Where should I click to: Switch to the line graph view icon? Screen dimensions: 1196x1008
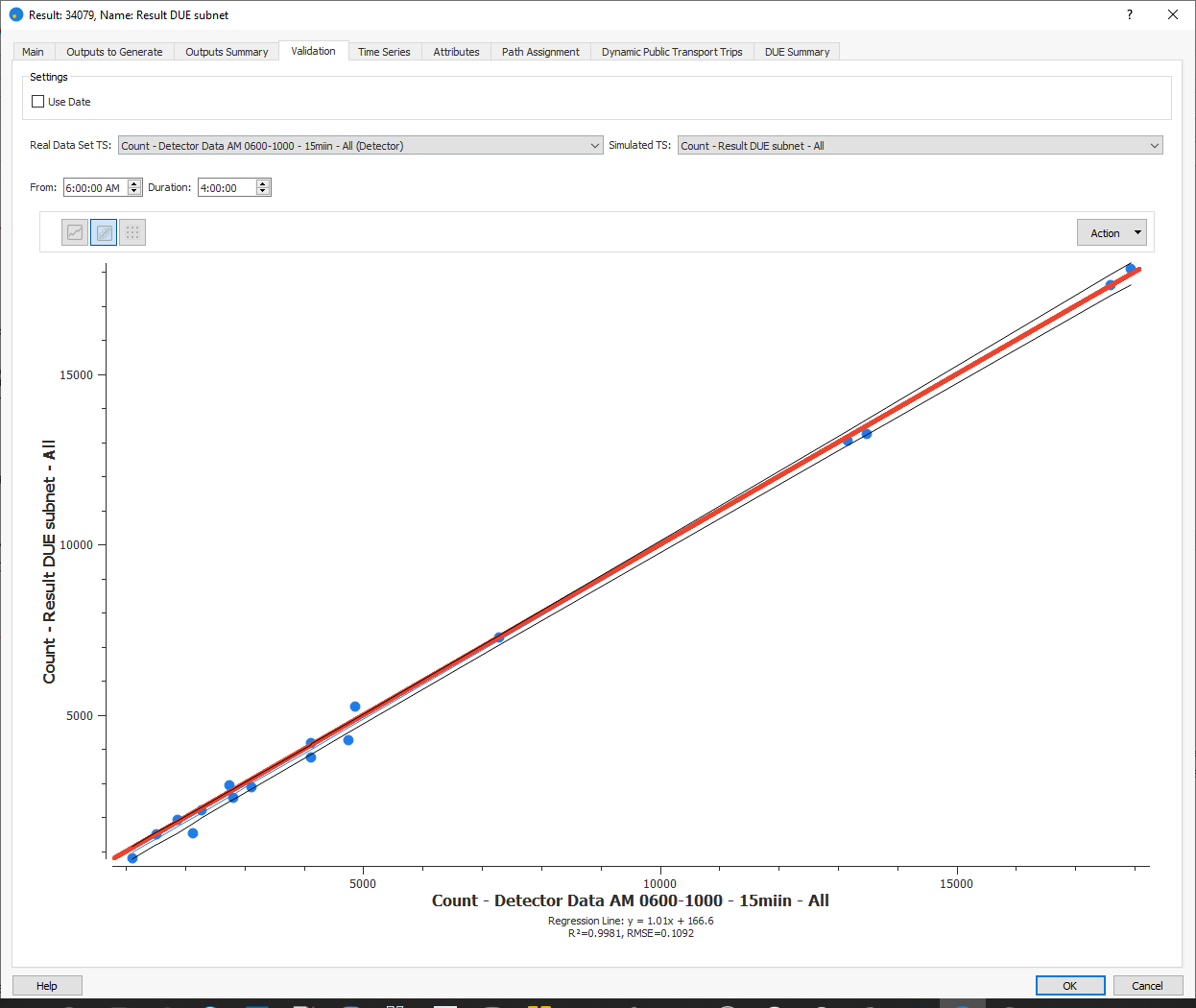[x=75, y=232]
